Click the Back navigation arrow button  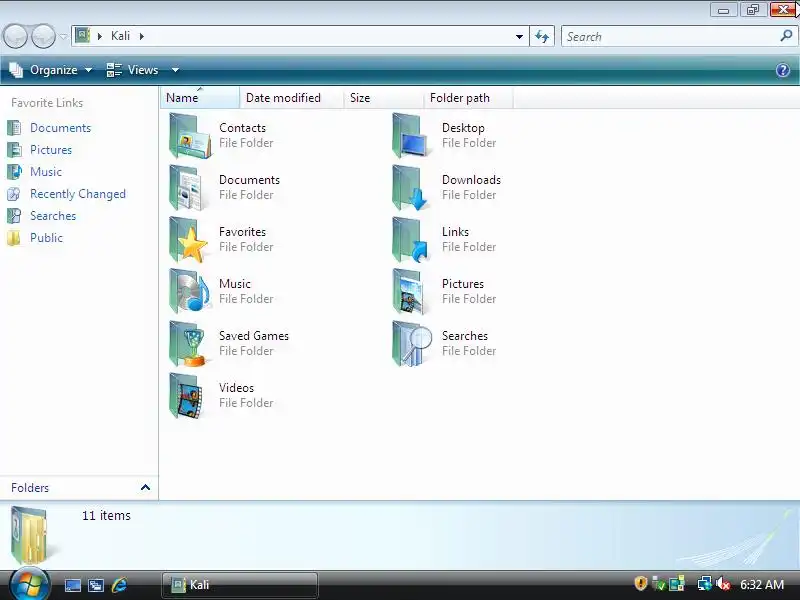tap(15, 36)
